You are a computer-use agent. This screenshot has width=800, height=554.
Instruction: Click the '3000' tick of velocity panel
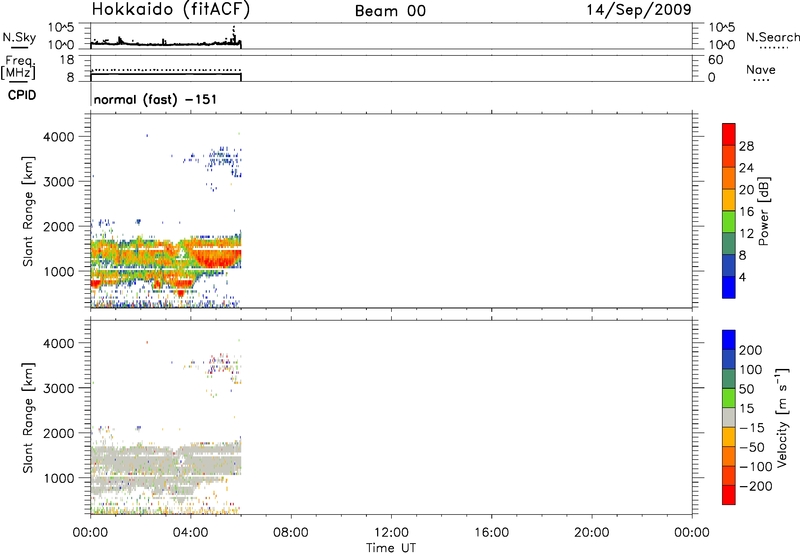[59, 388]
